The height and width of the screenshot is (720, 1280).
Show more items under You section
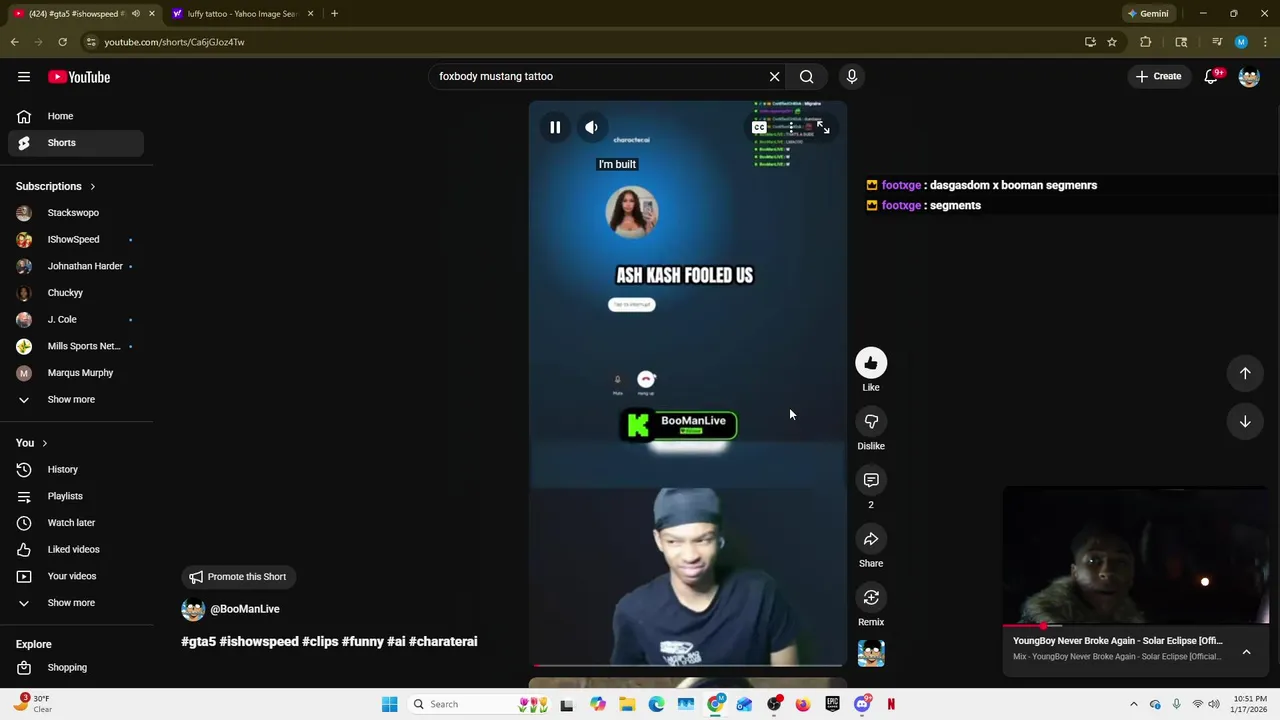click(76, 603)
